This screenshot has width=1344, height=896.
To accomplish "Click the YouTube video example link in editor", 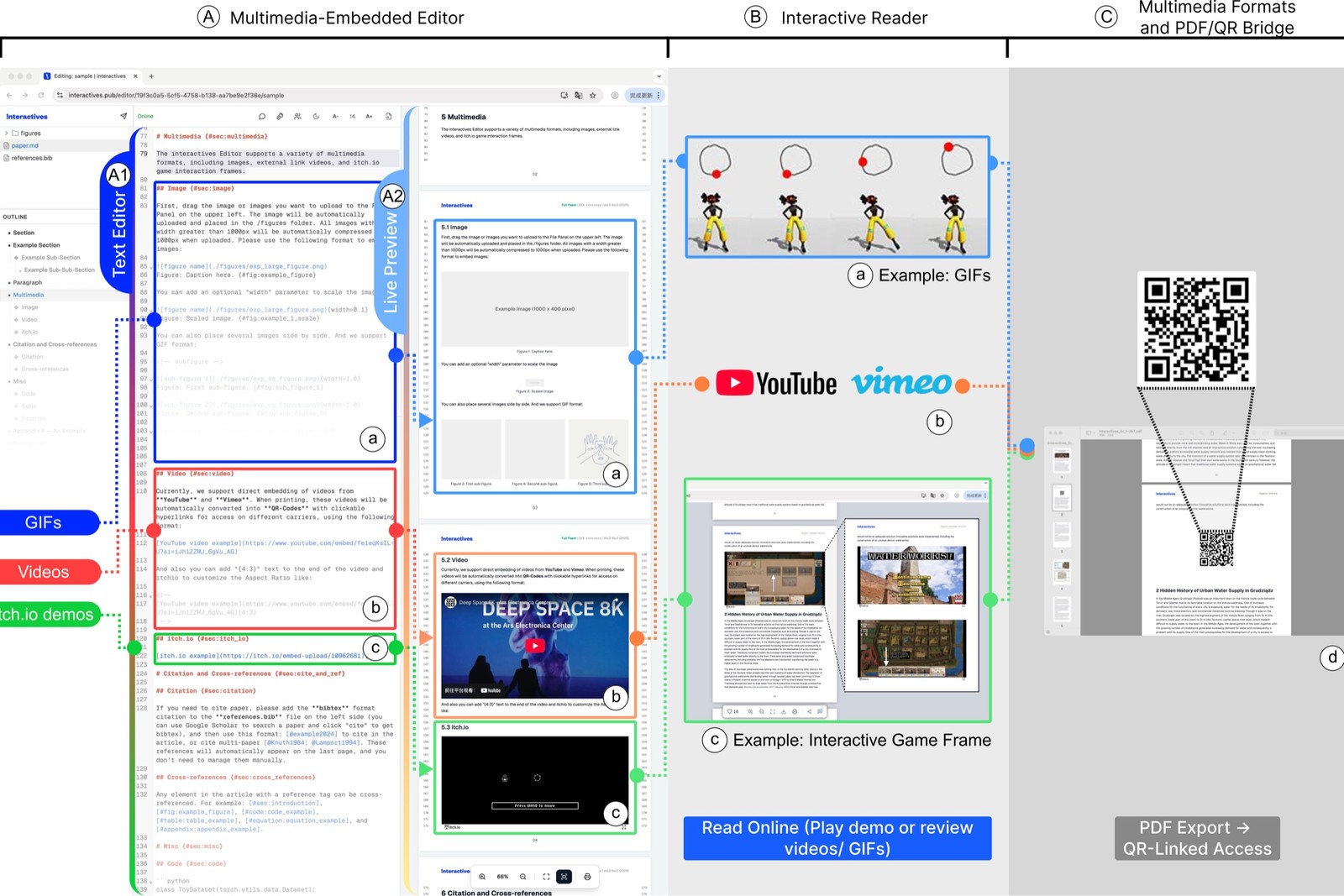I will 274,547.
